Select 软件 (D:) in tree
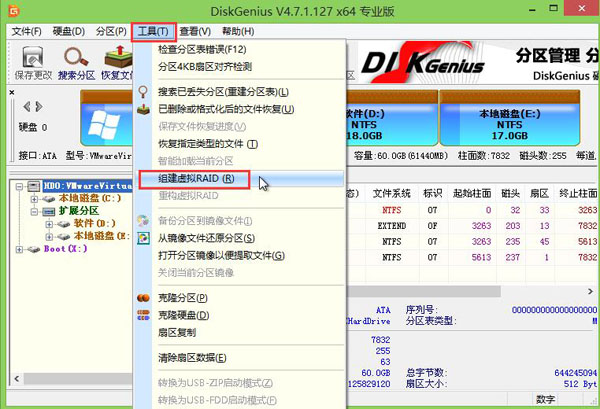 click(x=94, y=223)
